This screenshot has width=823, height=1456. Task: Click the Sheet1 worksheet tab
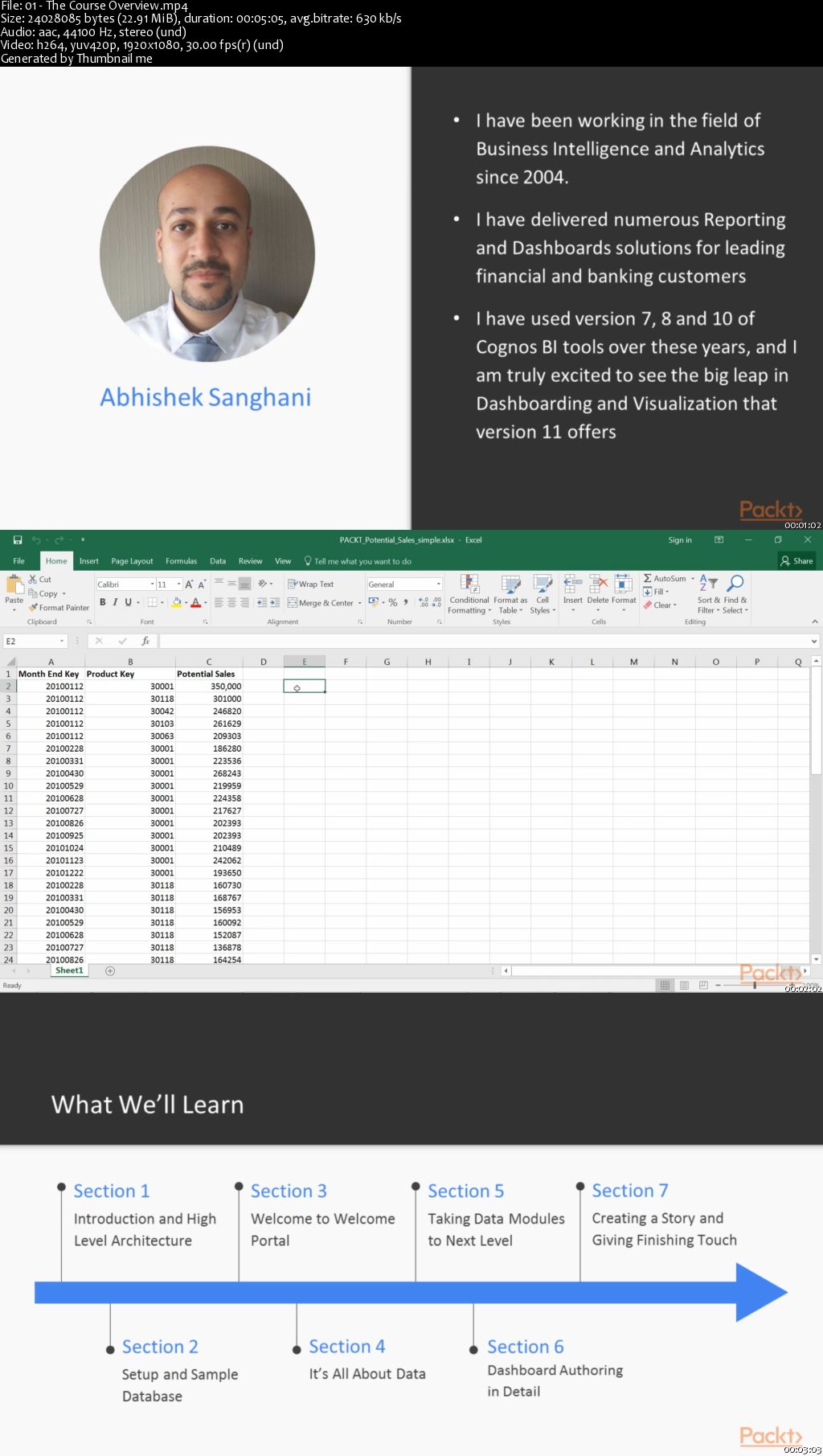tap(69, 970)
